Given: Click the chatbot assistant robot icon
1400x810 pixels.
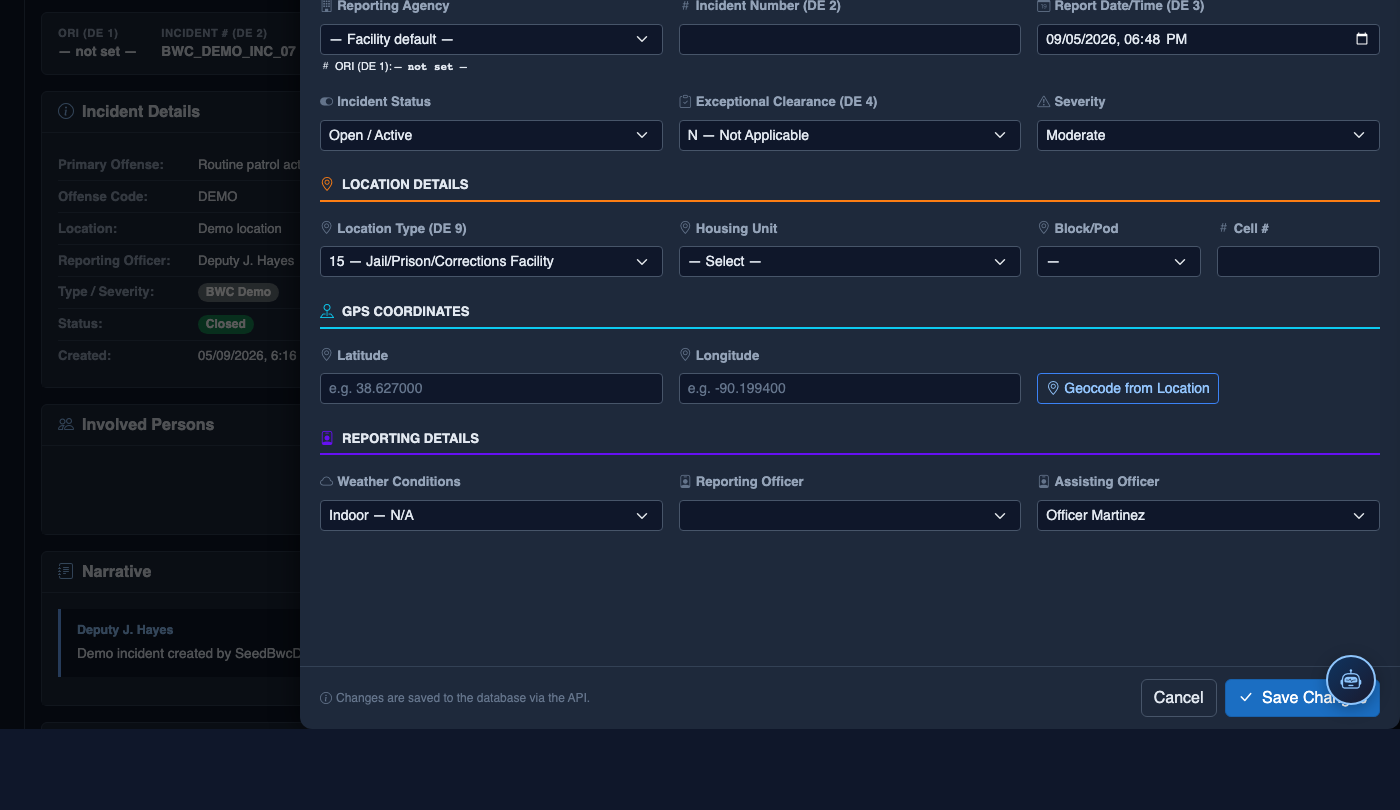Looking at the screenshot, I should 1351,680.
